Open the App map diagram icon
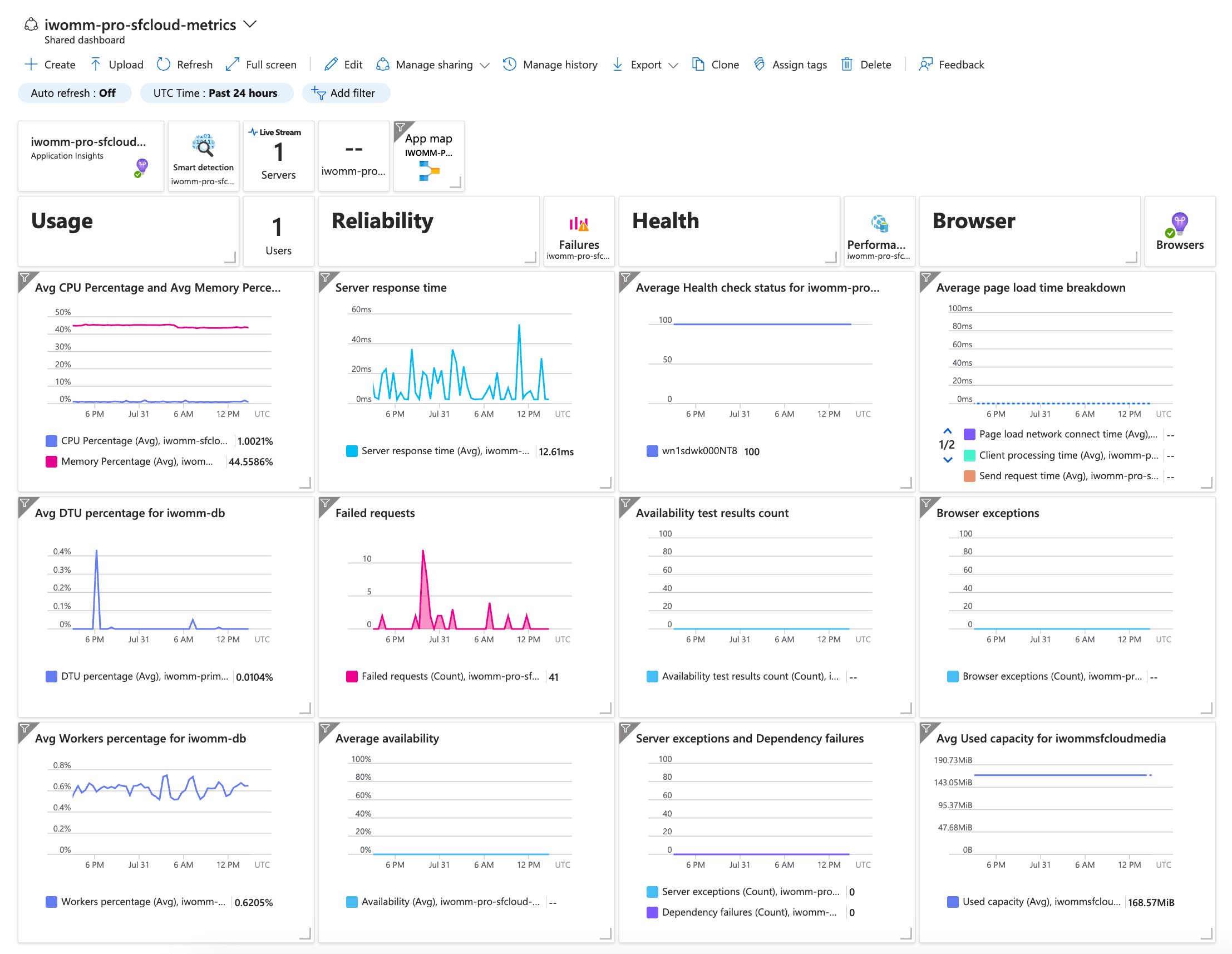This screenshot has height=954, width=1232. [x=428, y=171]
